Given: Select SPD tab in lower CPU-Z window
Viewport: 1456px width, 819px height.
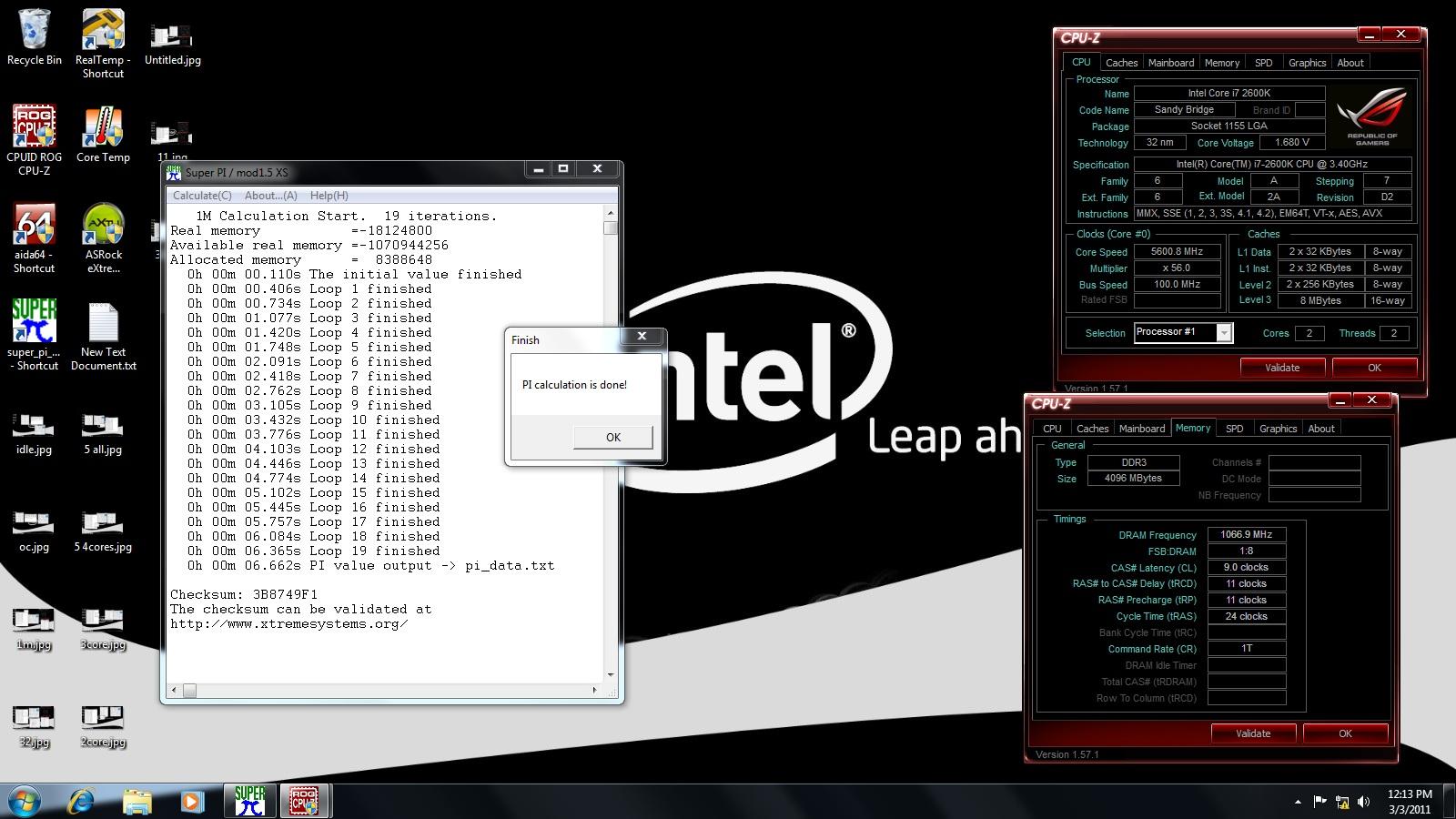Looking at the screenshot, I should (1234, 429).
